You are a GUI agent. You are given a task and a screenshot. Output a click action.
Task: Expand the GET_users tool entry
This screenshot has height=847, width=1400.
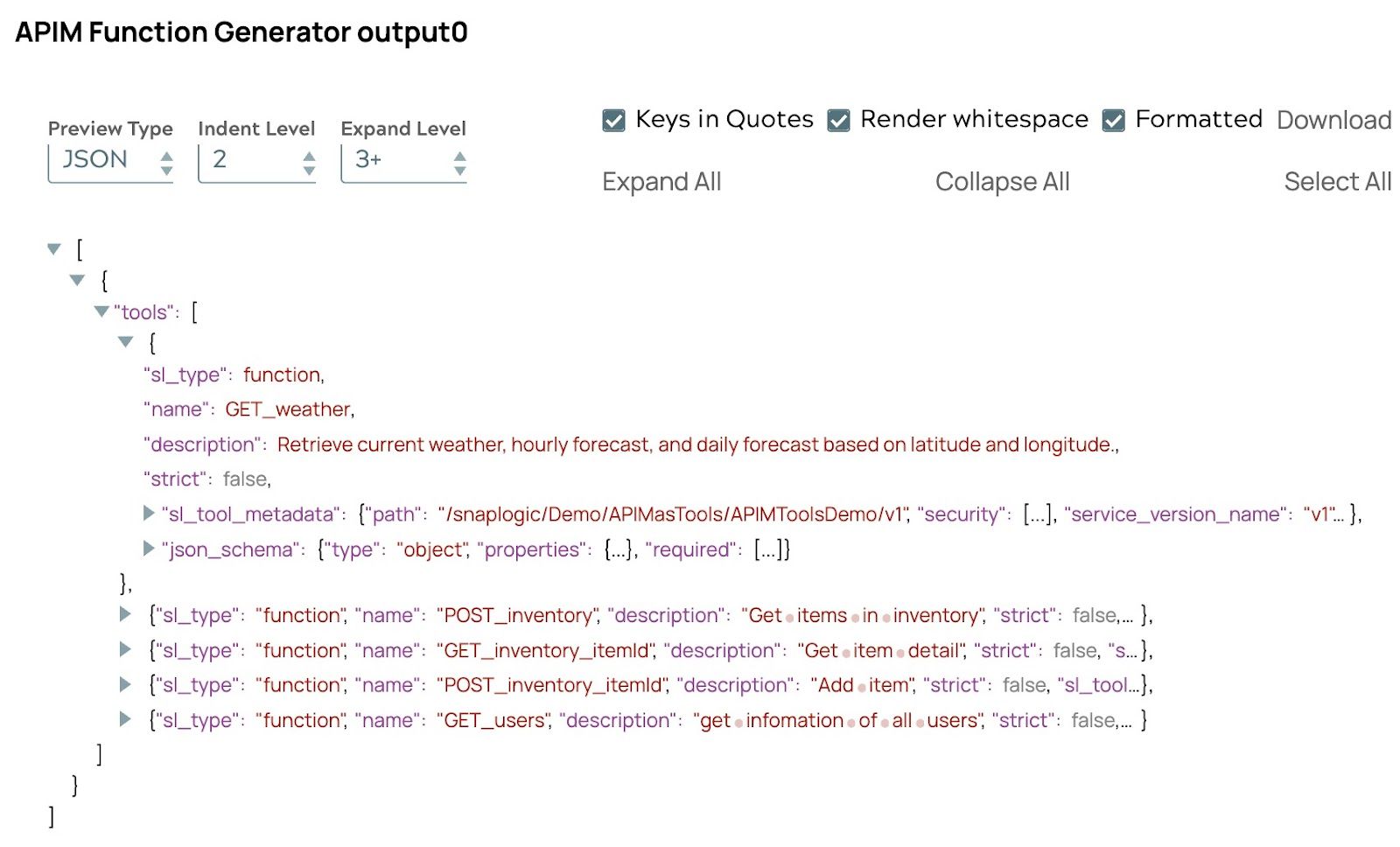click(x=125, y=719)
